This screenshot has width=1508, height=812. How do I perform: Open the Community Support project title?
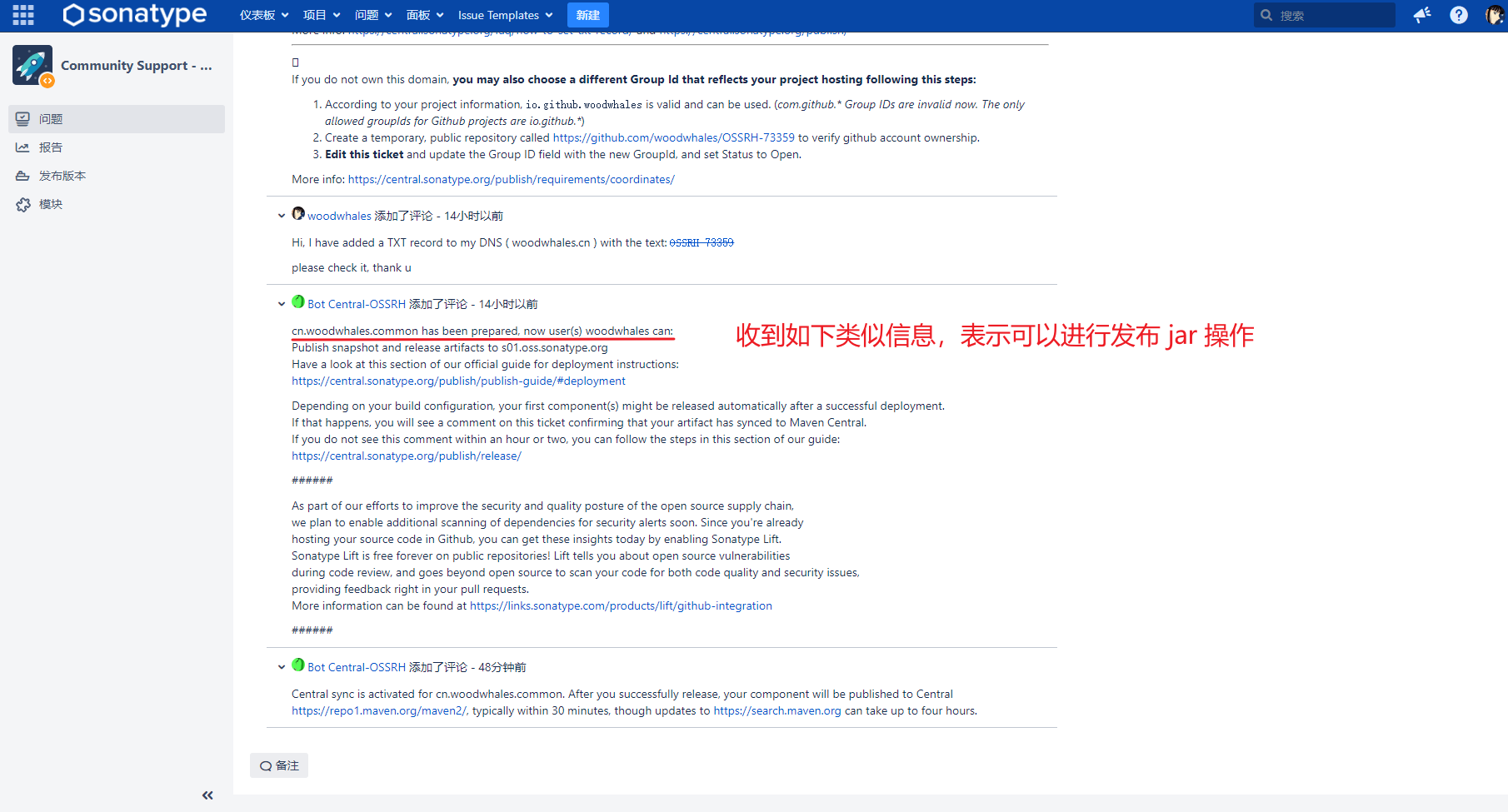[137, 66]
